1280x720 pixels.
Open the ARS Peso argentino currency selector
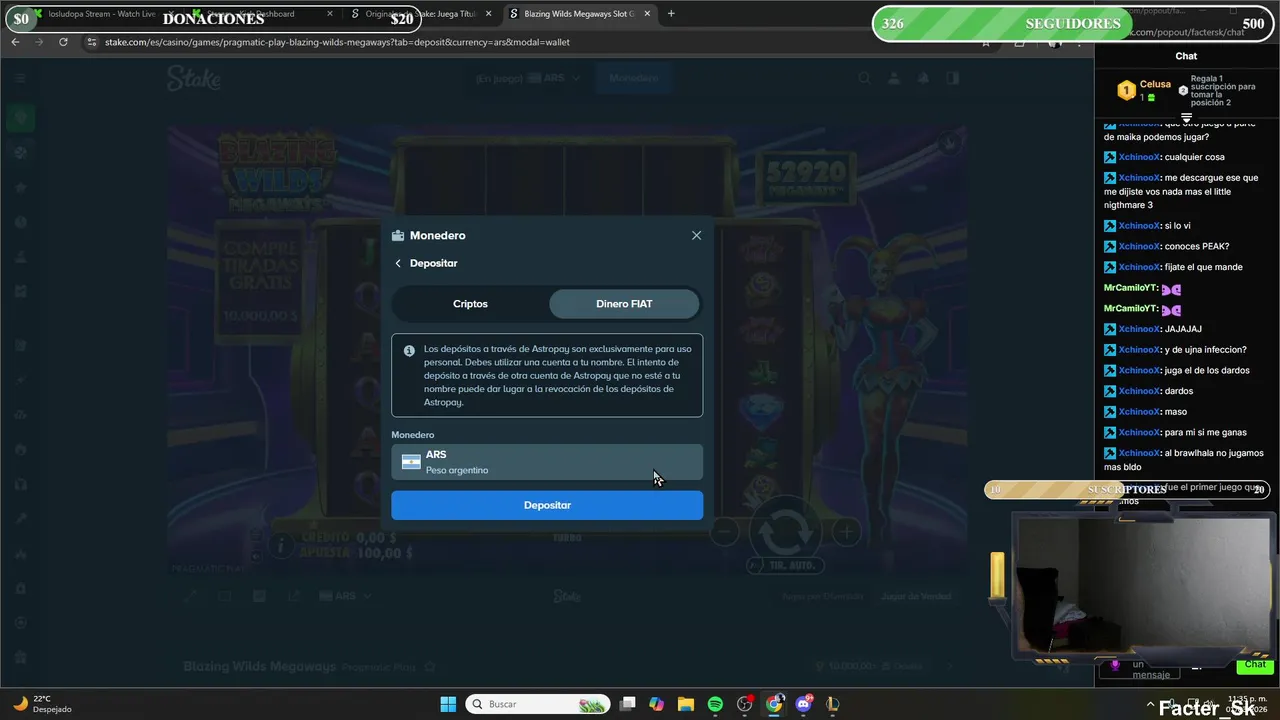pos(547,462)
